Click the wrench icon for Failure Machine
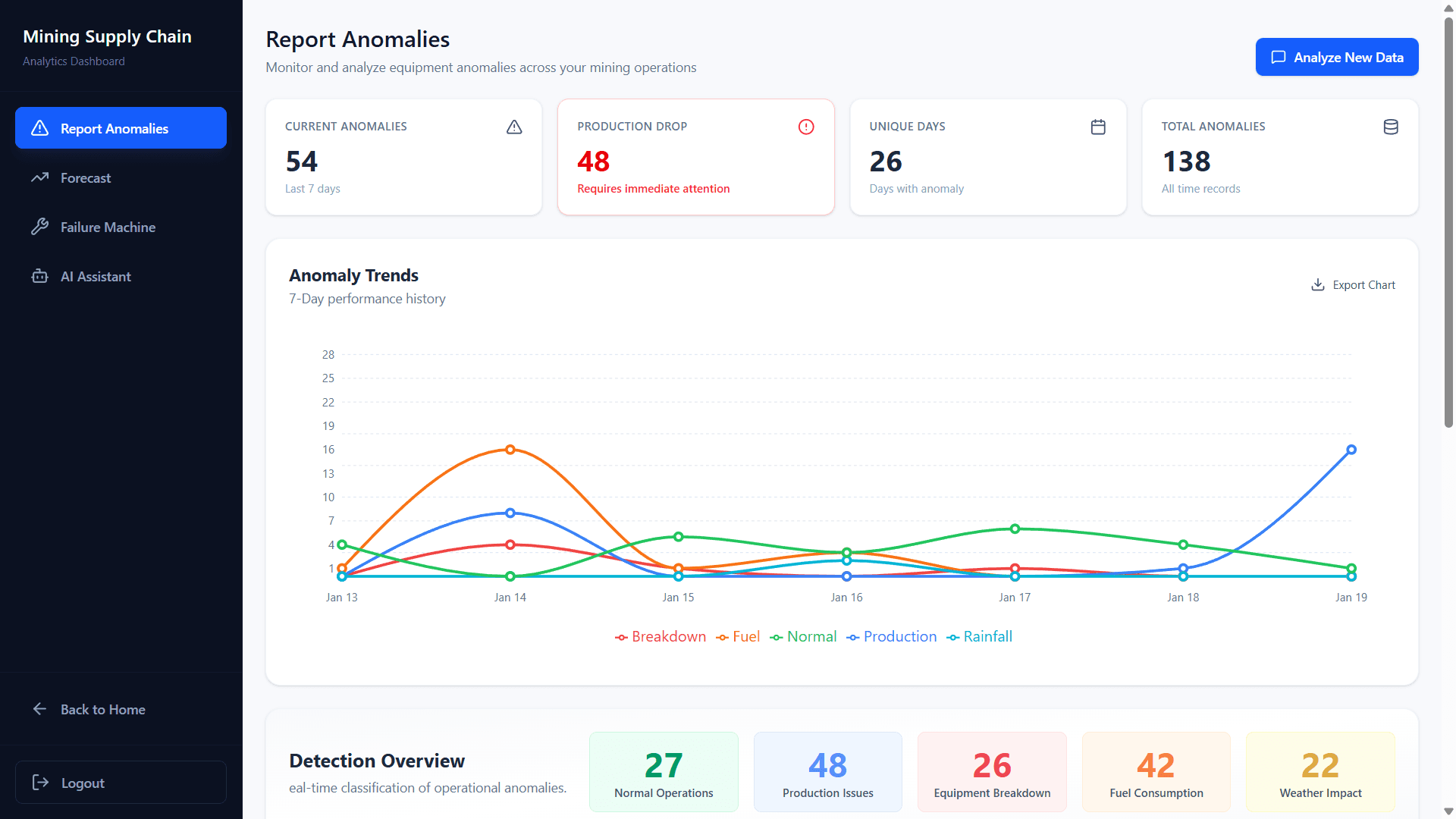The width and height of the screenshot is (1456, 819). pyautogui.click(x=39, y=227)
